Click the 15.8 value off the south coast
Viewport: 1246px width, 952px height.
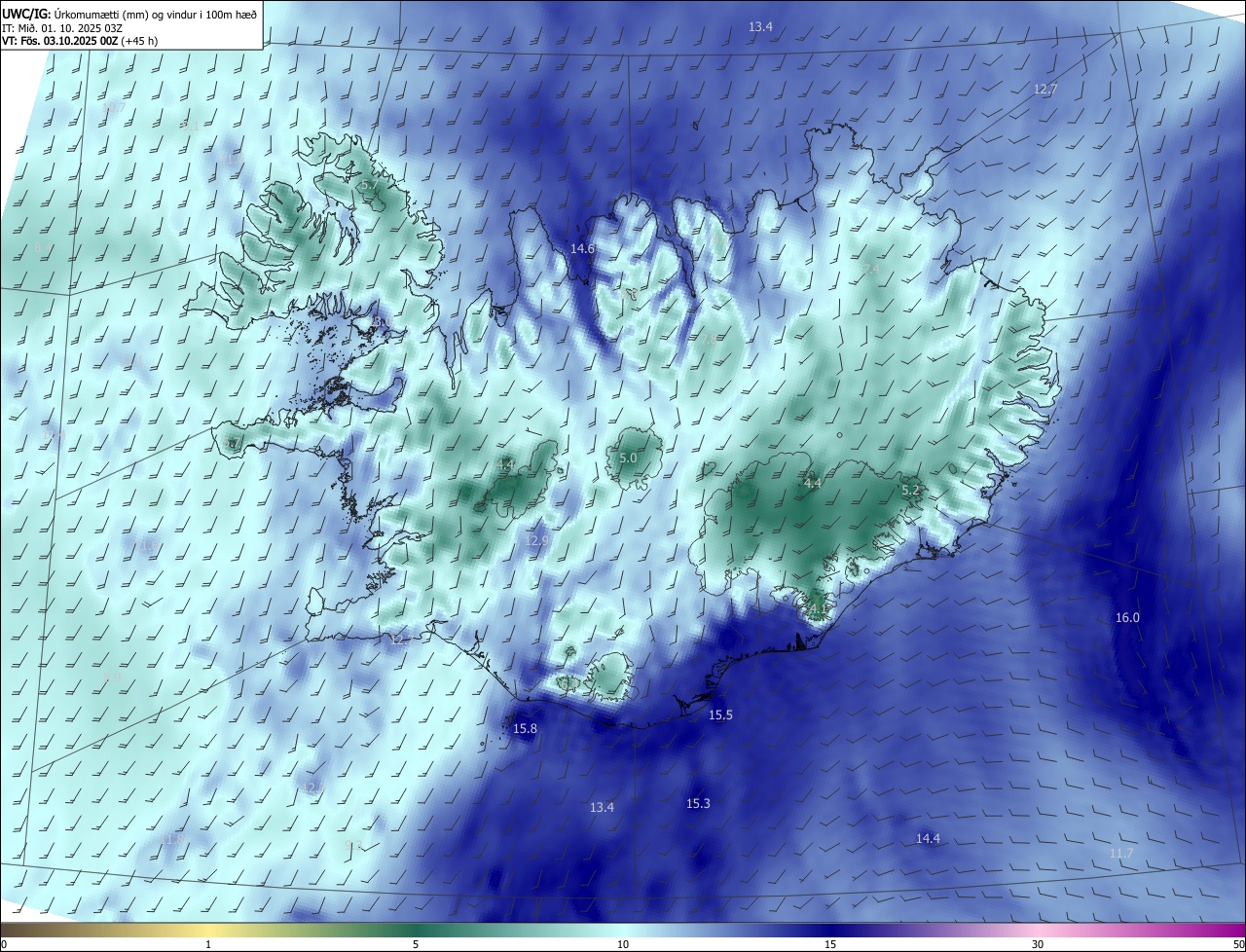tap(525, 729)
